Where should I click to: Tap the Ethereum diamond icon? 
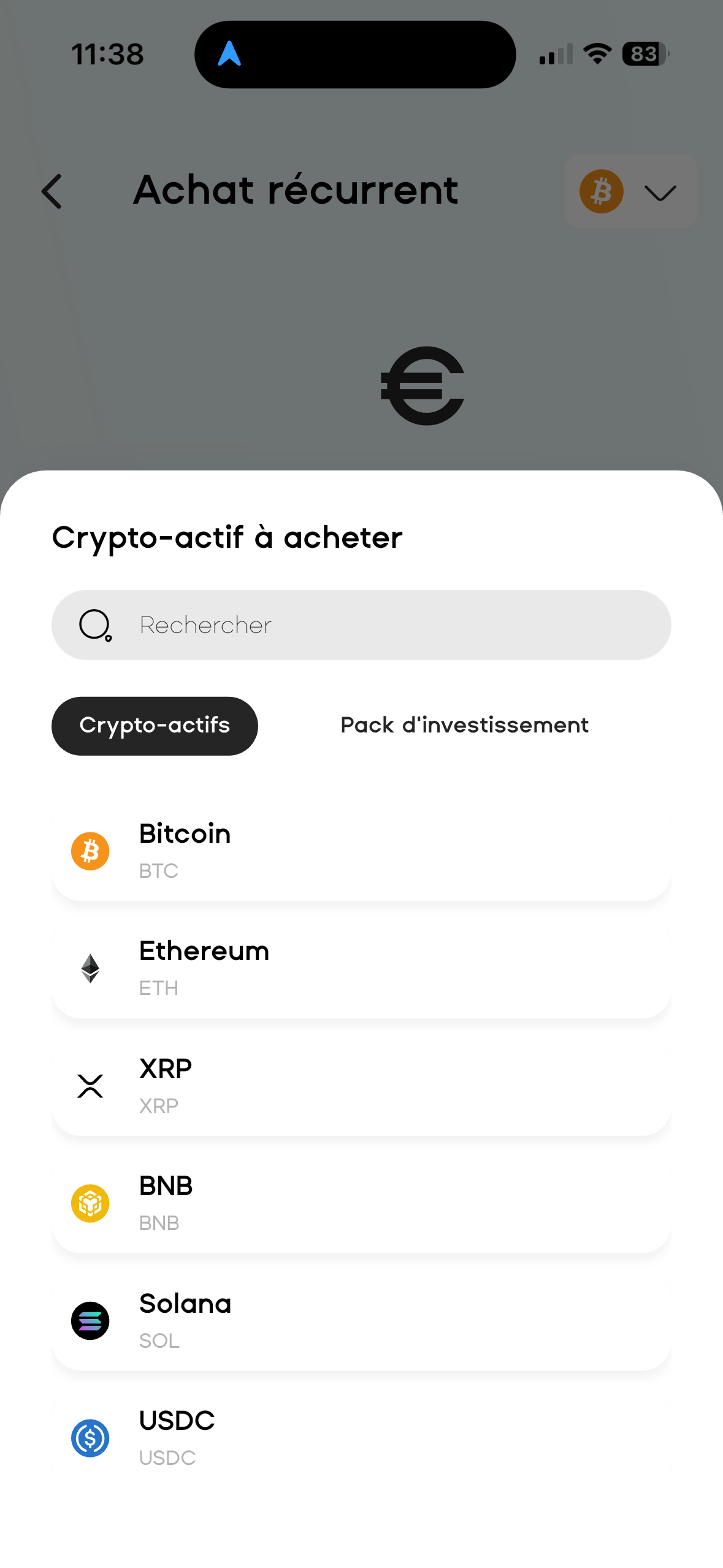(90, 968)
